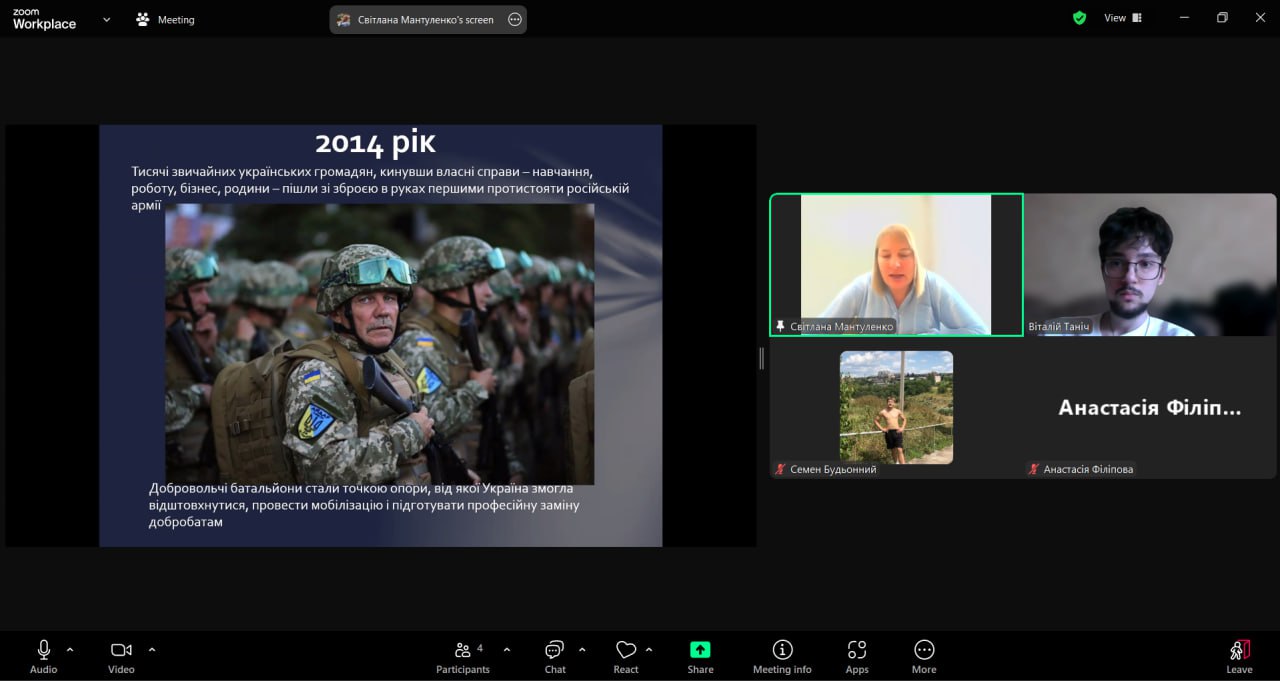
Task: Toggle the Video camera button
Action: pyautogui.click(x=121, y=656)
